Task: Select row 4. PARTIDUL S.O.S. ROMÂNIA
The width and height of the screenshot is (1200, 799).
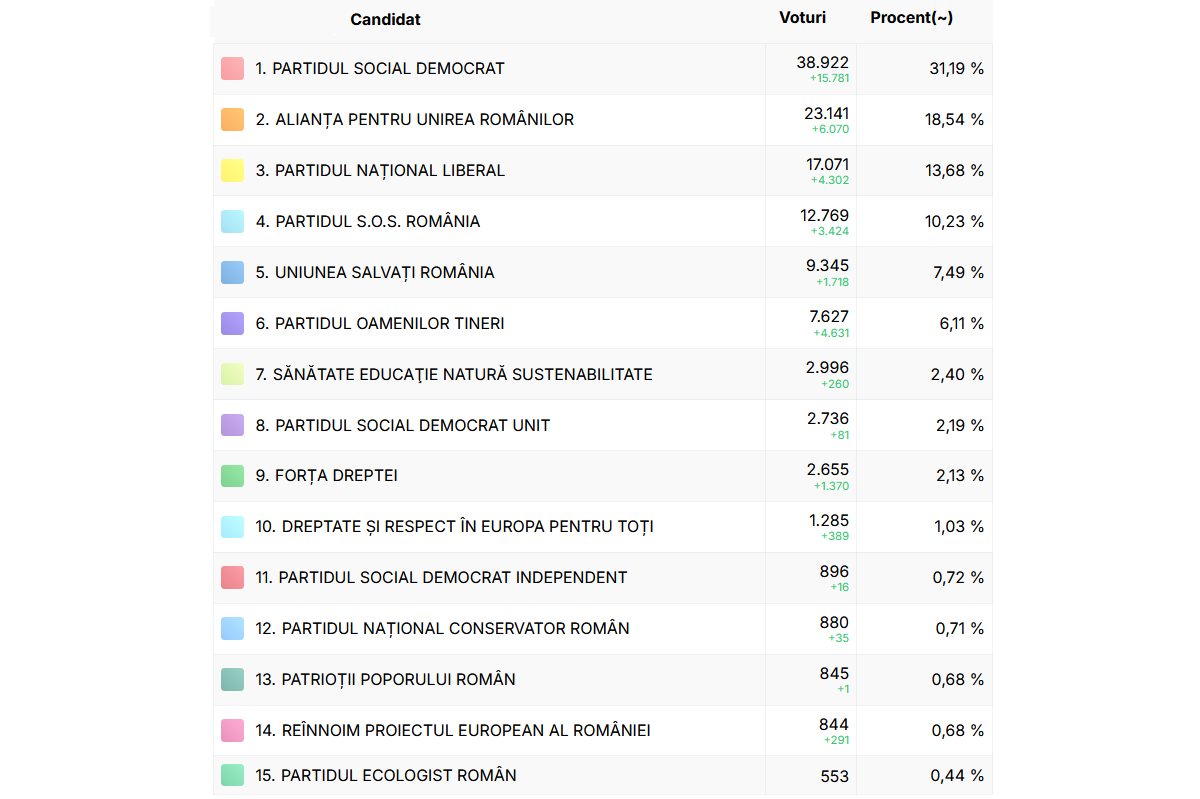Action: (x=603, y=222)
